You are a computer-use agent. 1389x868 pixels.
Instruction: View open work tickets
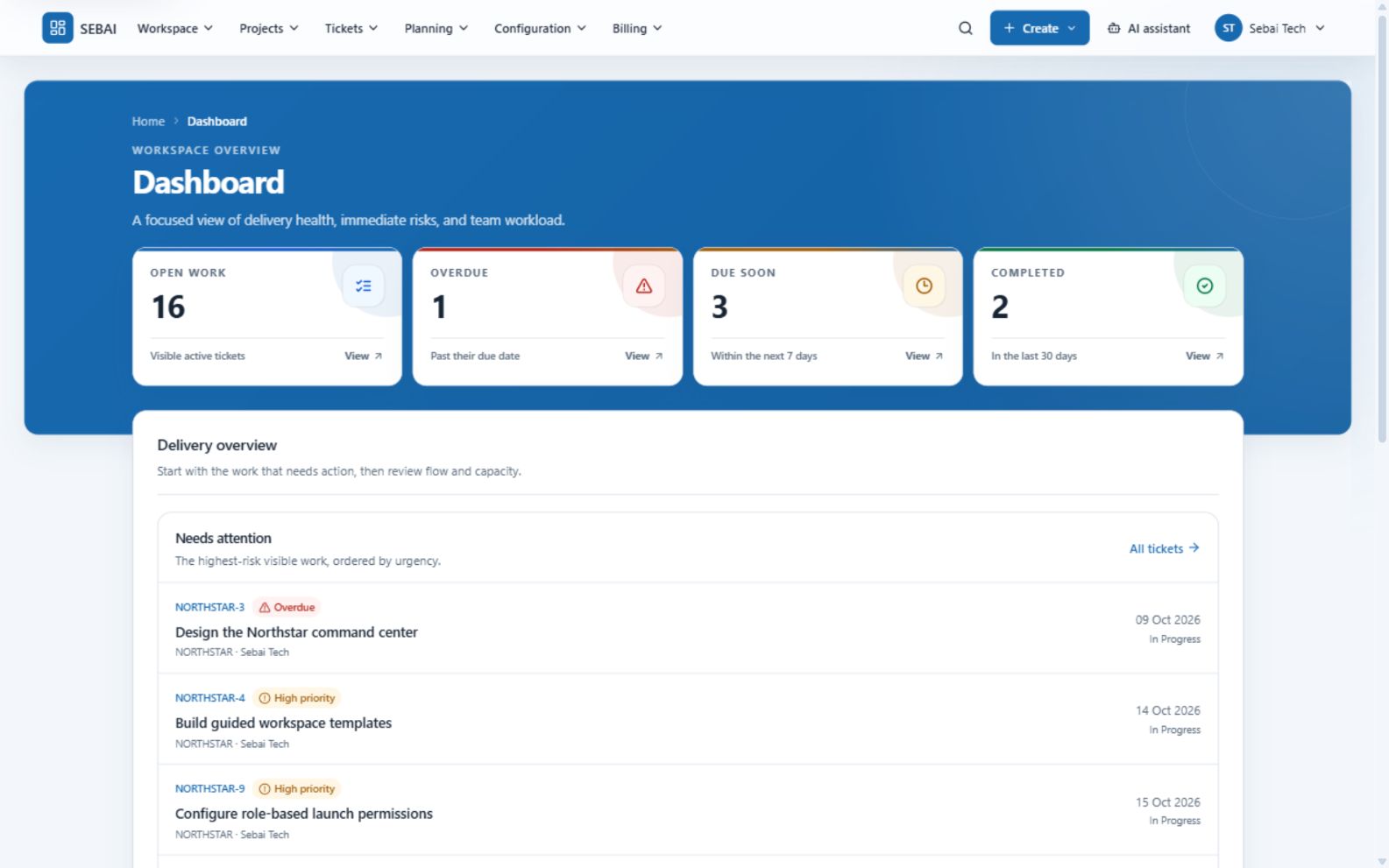click(364, 356)
